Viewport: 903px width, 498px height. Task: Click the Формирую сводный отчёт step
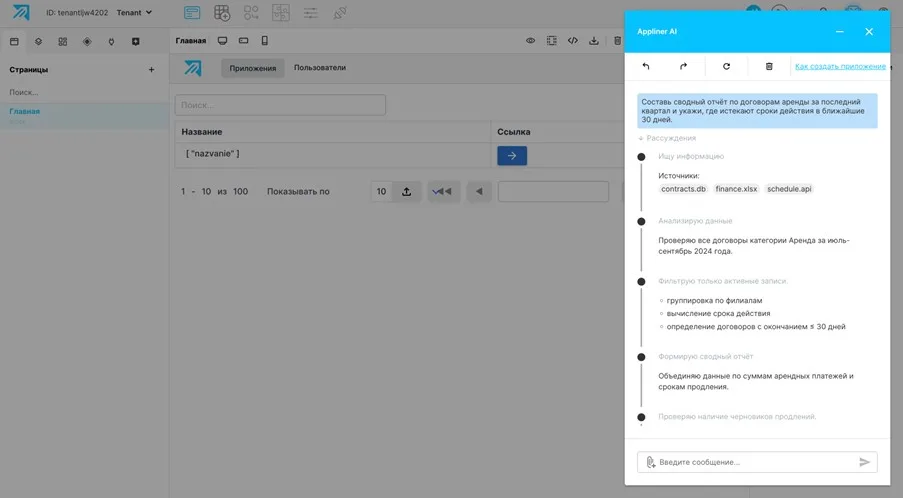click(705, 356)
